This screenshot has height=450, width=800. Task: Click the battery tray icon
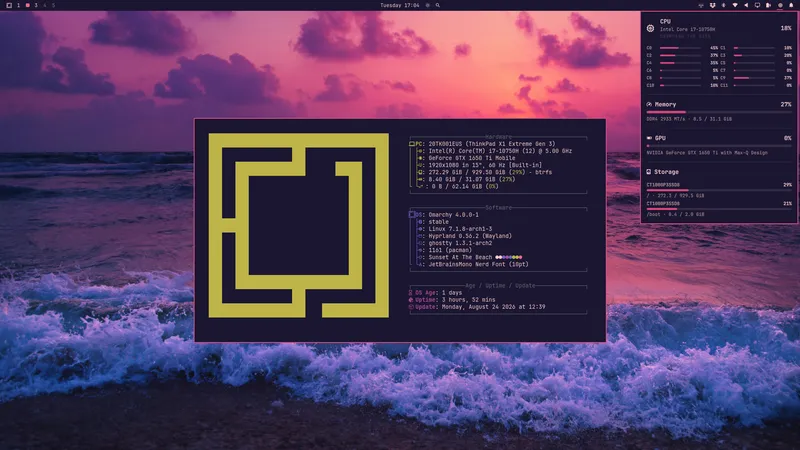point(768,5)
